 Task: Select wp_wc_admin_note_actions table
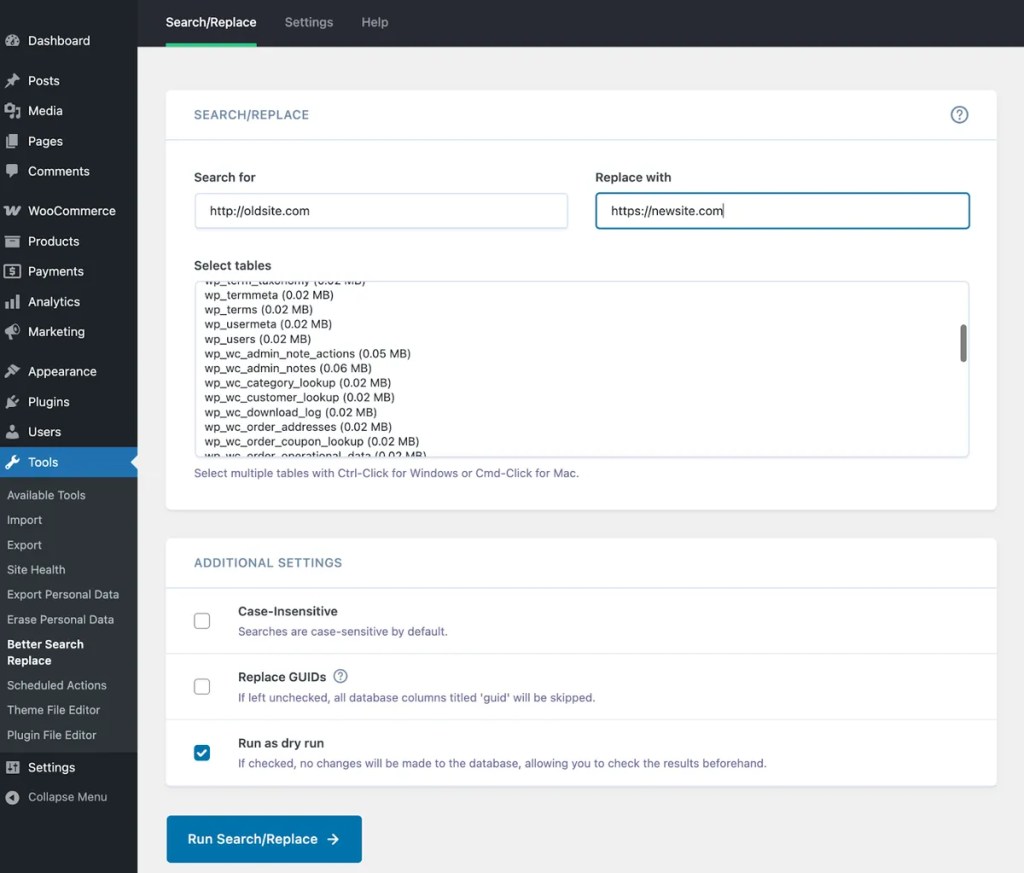(308, 353)
